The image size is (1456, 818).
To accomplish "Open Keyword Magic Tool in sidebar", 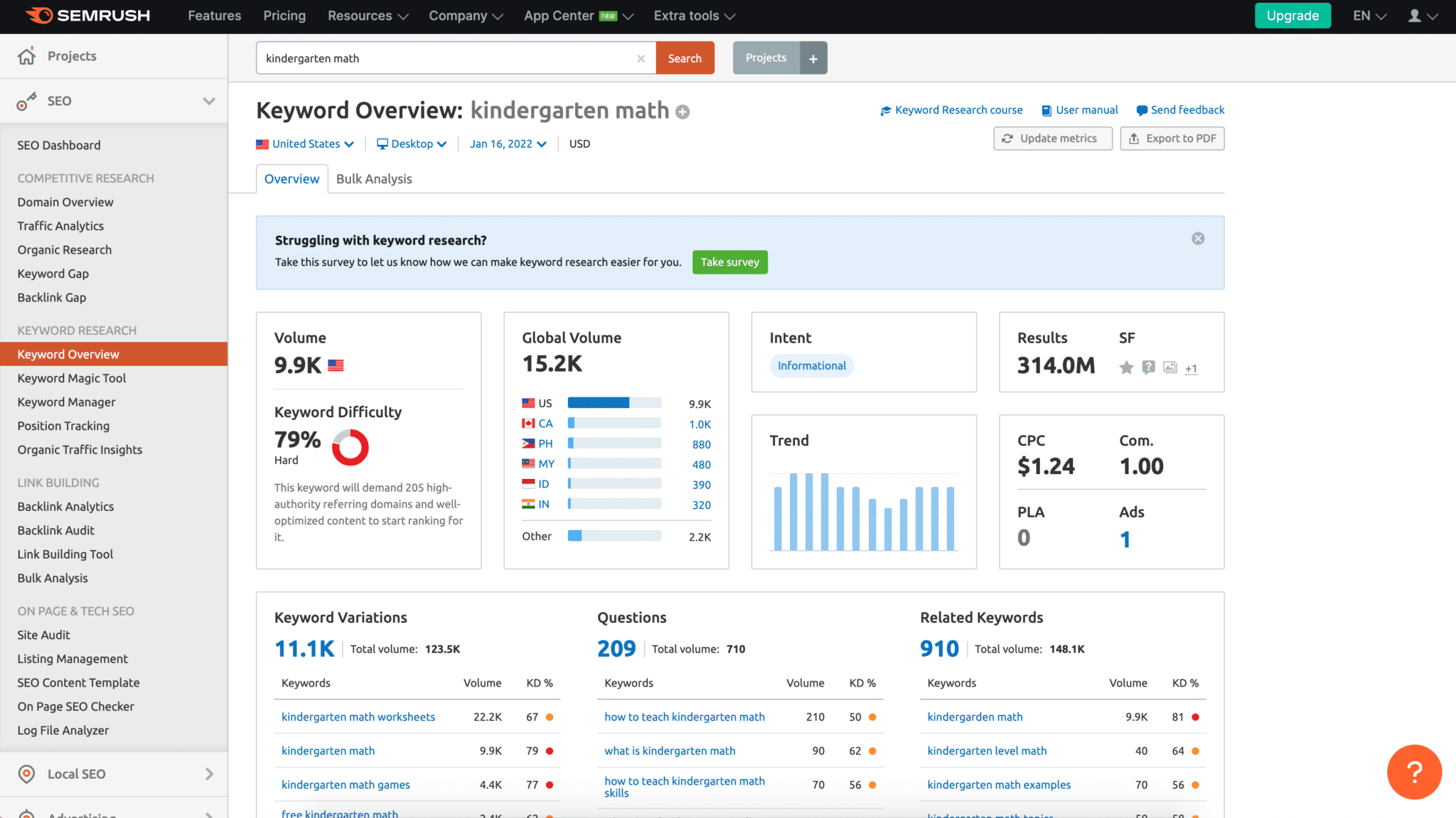I will [71, 378].
